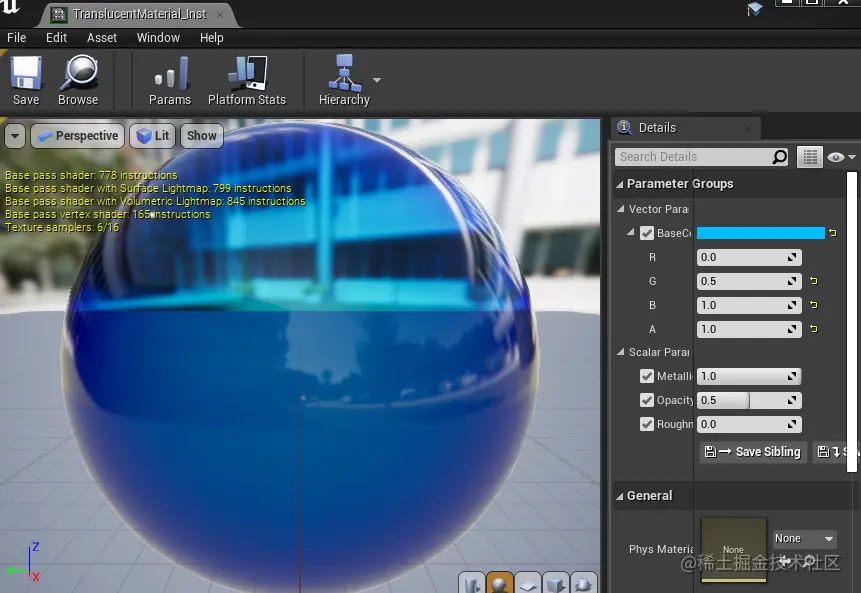Close the TranslucentMaterial_Inst tab
Viewport: 861px width, 593px height.
click(x=220, y=15)
